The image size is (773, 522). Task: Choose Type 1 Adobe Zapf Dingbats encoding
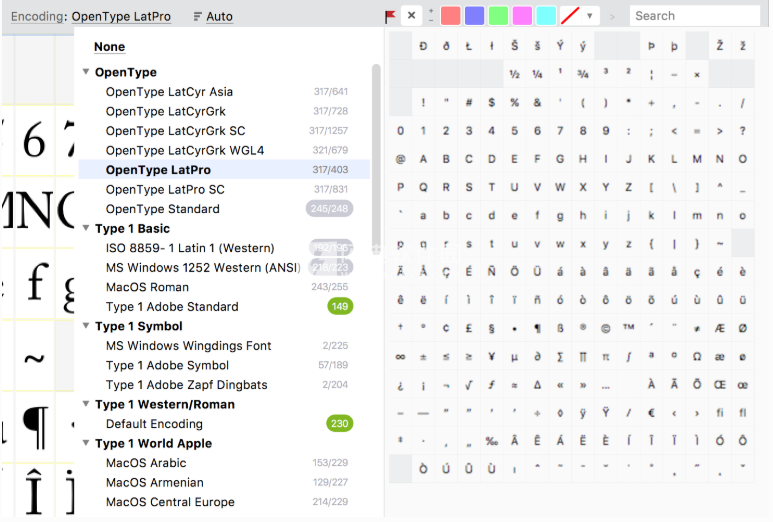(224, 384)
